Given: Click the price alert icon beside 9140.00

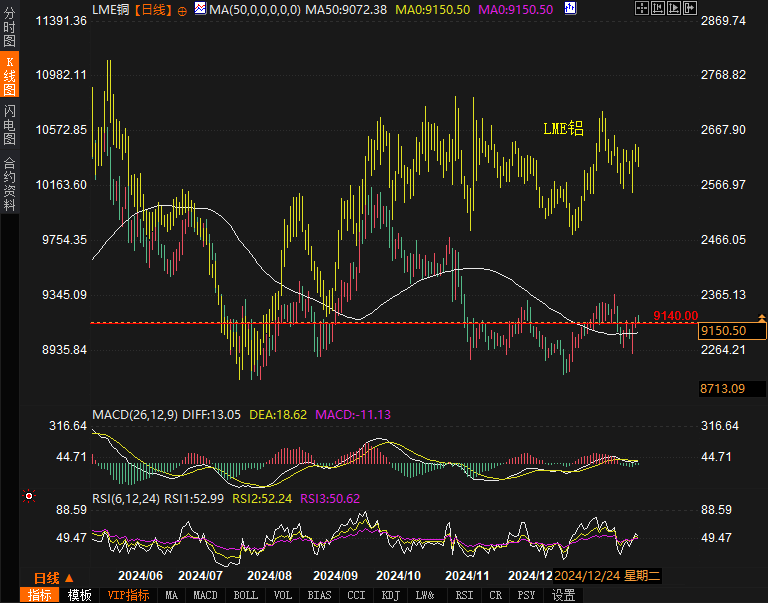Looking at the screenshot, I should coord(762,316).
